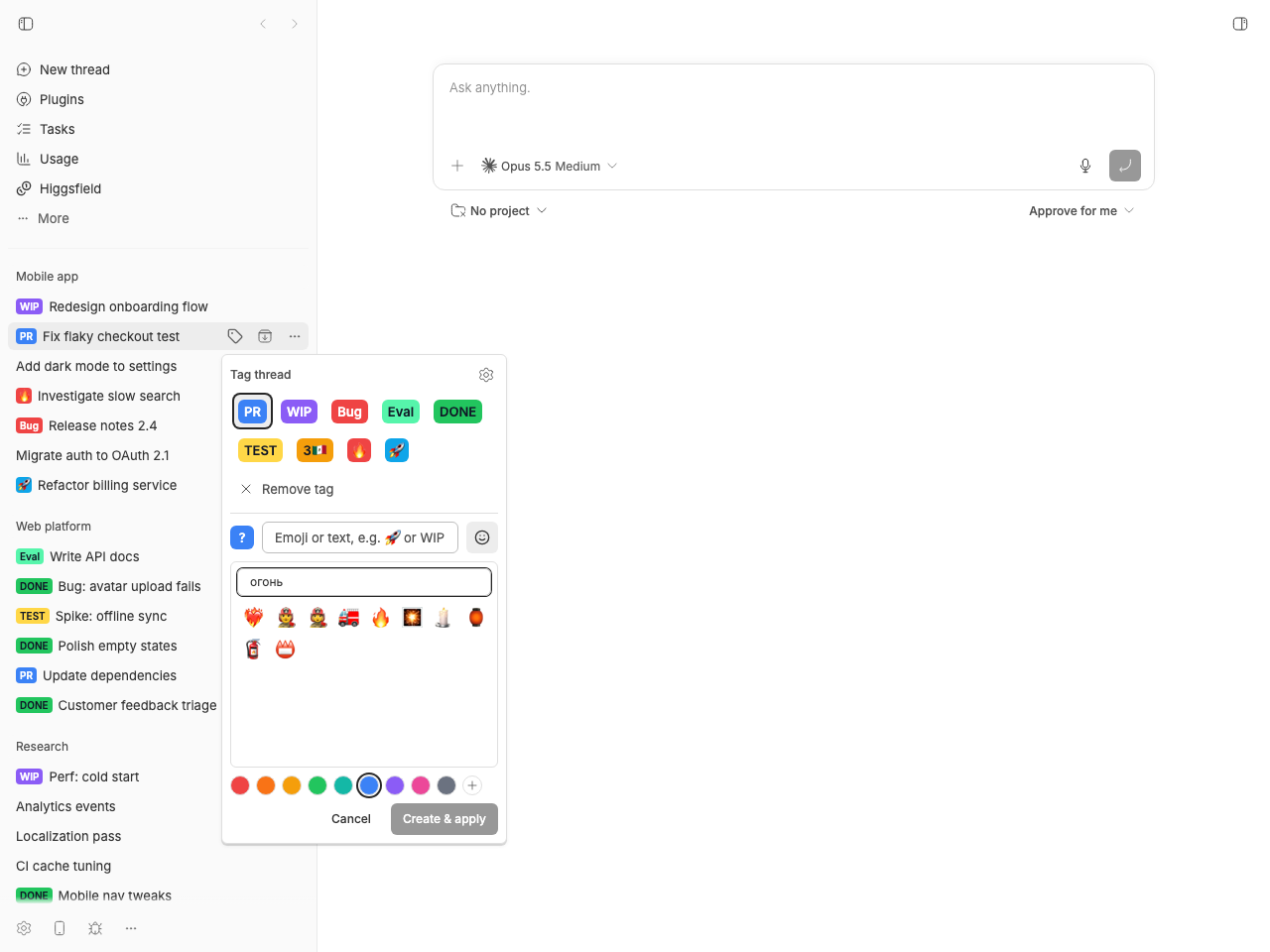Toggle the emoji picker smiley button
The image size is (1270, 952).
482,537
